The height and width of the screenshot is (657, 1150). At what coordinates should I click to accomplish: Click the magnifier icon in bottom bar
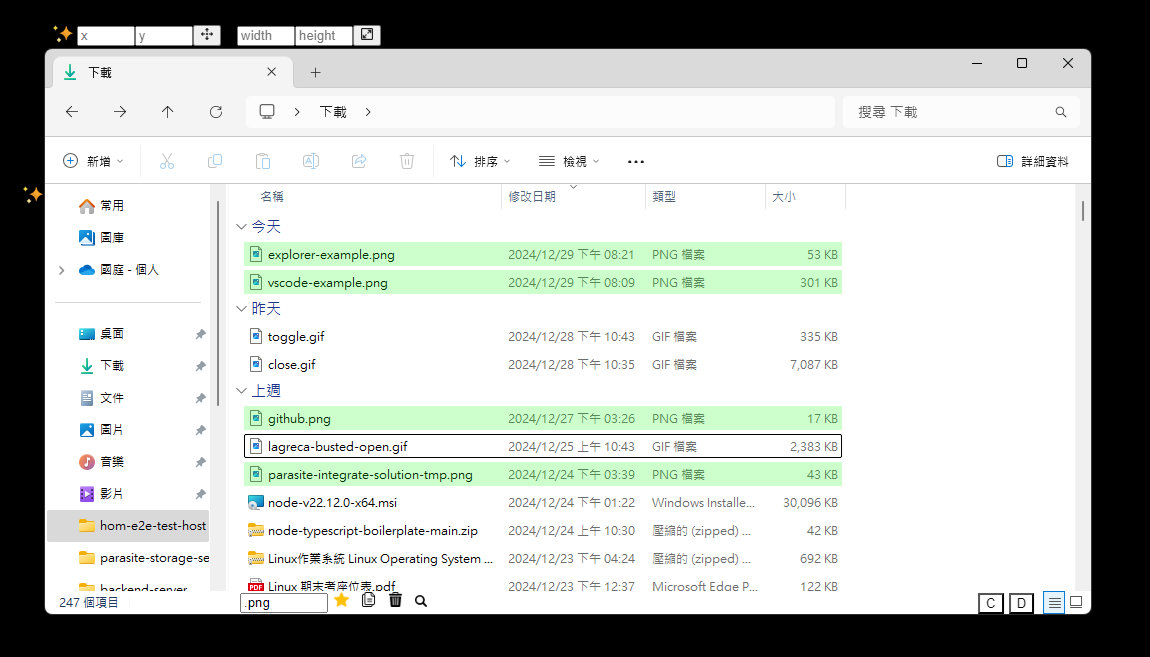tap(421, 601)
